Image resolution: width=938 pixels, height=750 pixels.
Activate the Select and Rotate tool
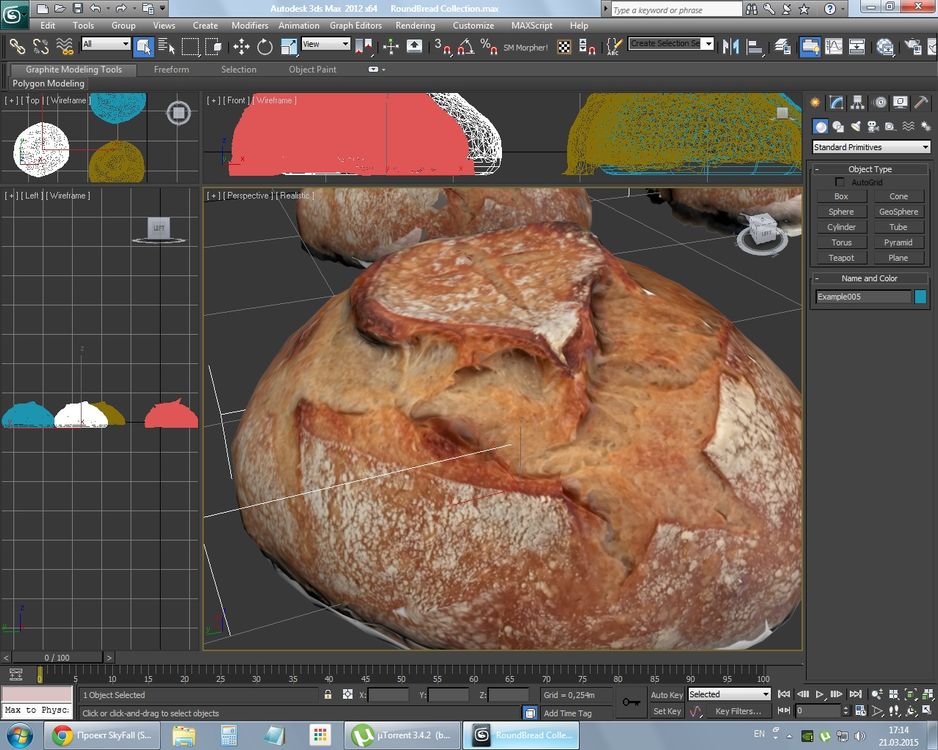(x=264, y=46)
